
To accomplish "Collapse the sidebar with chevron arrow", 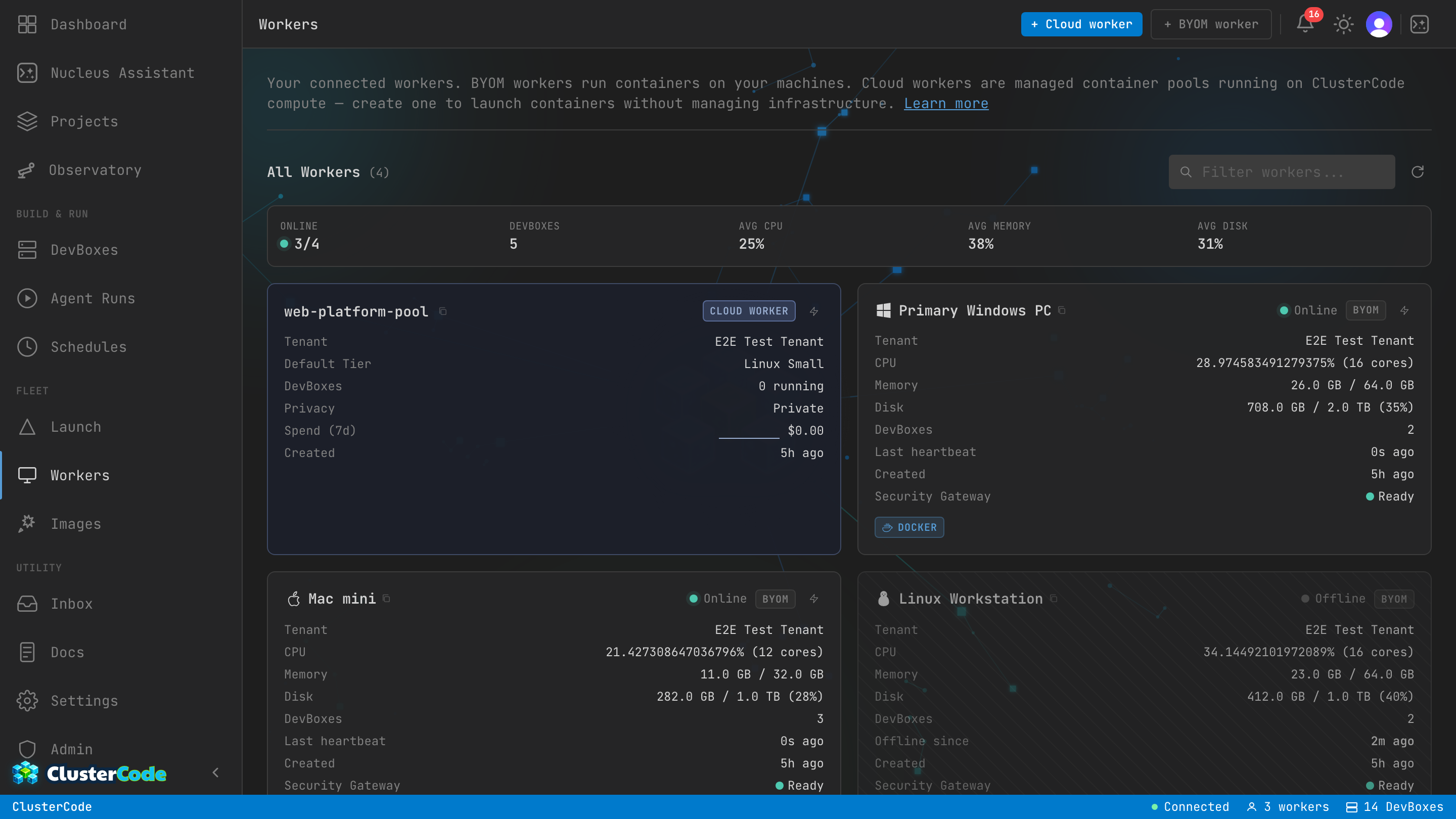I will coord(215,772).
